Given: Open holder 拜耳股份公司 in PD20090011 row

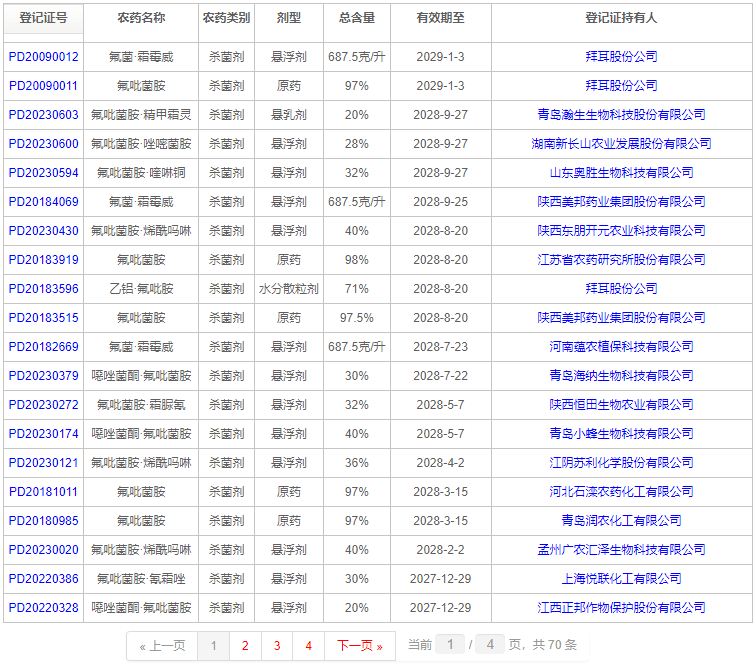Looking at the screenshot, I should [621, 86].
